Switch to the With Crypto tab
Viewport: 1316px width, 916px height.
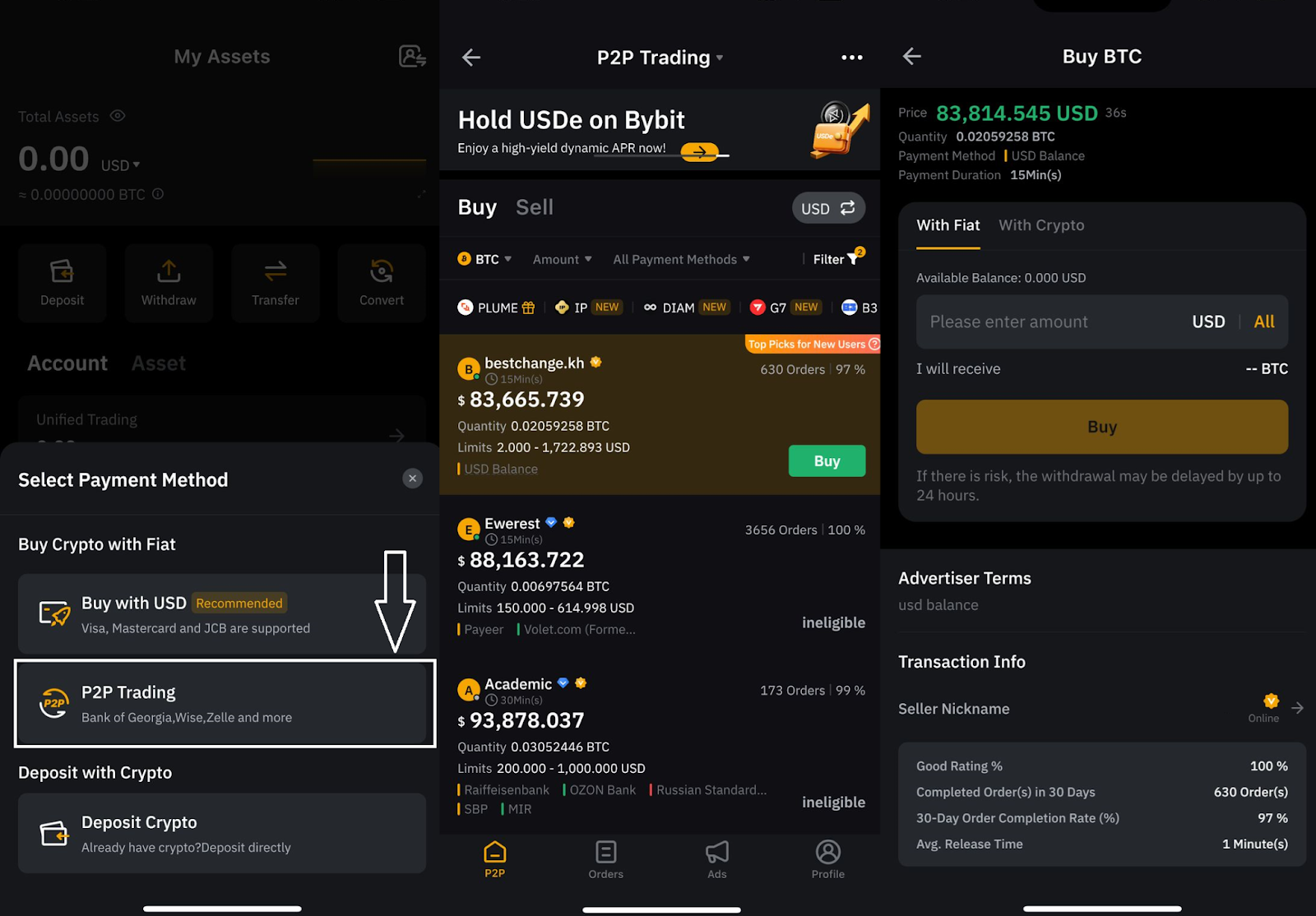point(1041,225)
